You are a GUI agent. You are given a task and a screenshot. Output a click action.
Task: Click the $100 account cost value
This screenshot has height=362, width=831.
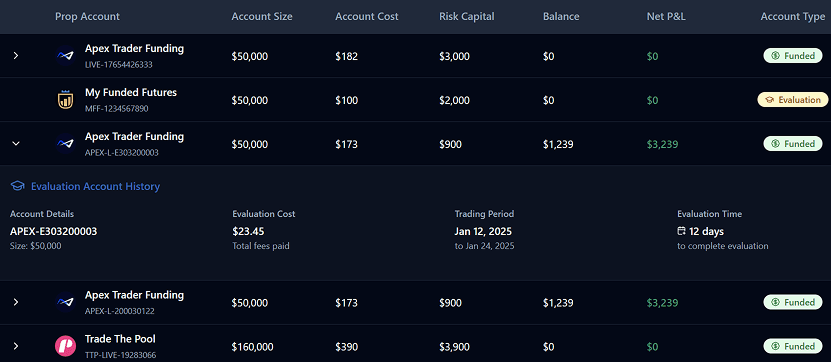pyautogui.click(x=347, y=100)
